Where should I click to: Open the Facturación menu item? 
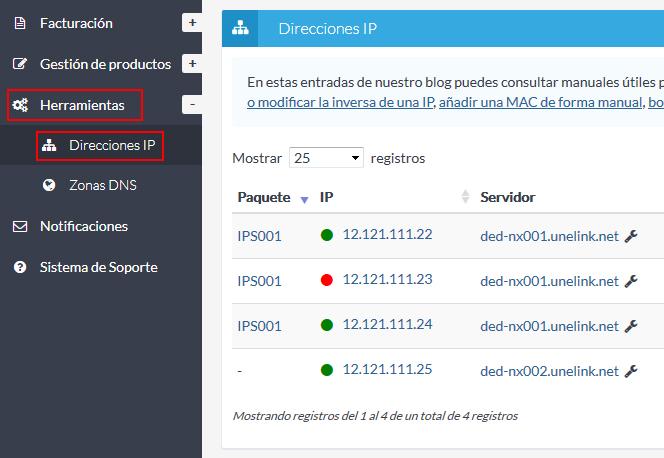(76, 23)
